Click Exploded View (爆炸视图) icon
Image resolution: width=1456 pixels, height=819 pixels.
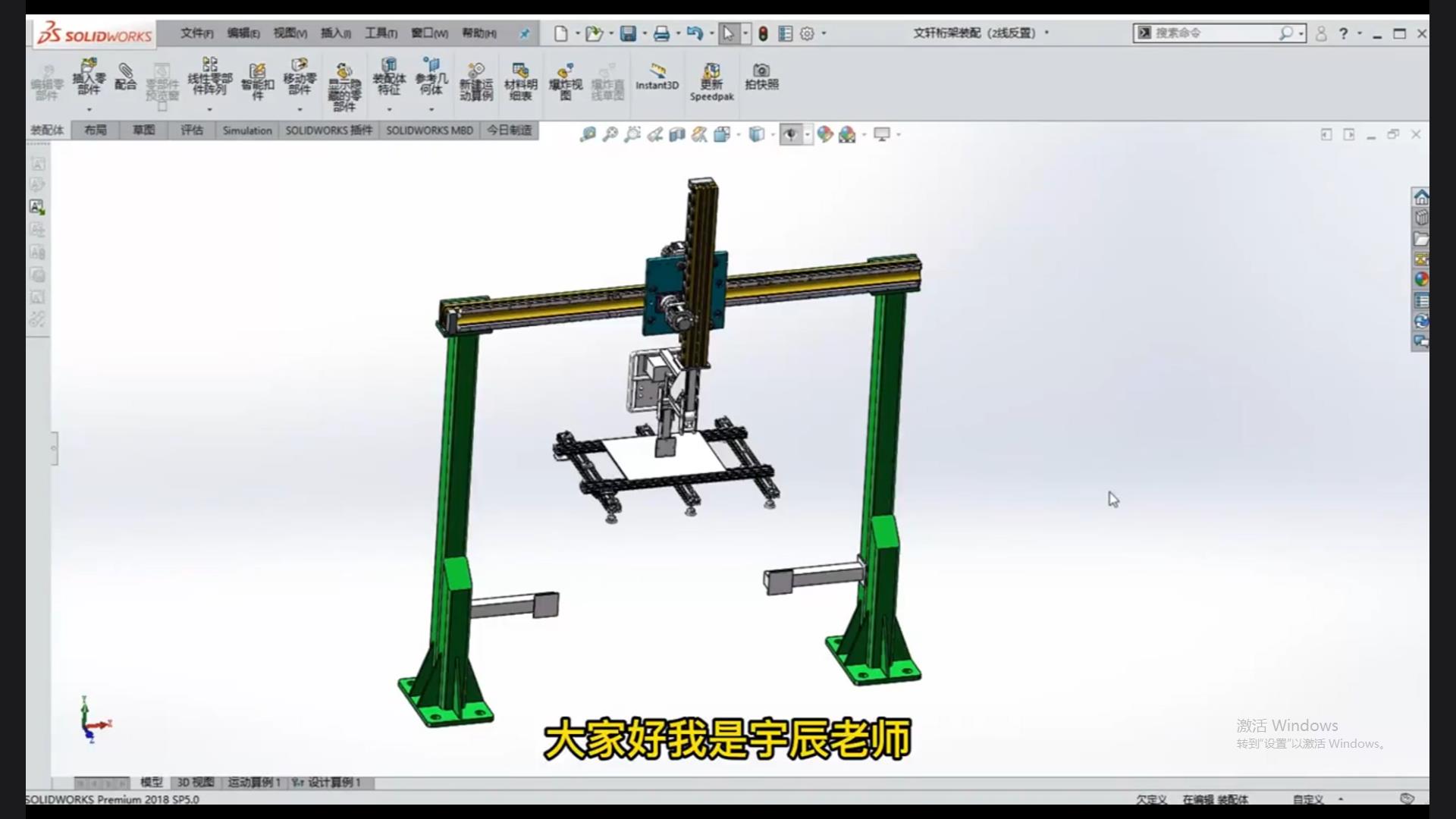566,81
